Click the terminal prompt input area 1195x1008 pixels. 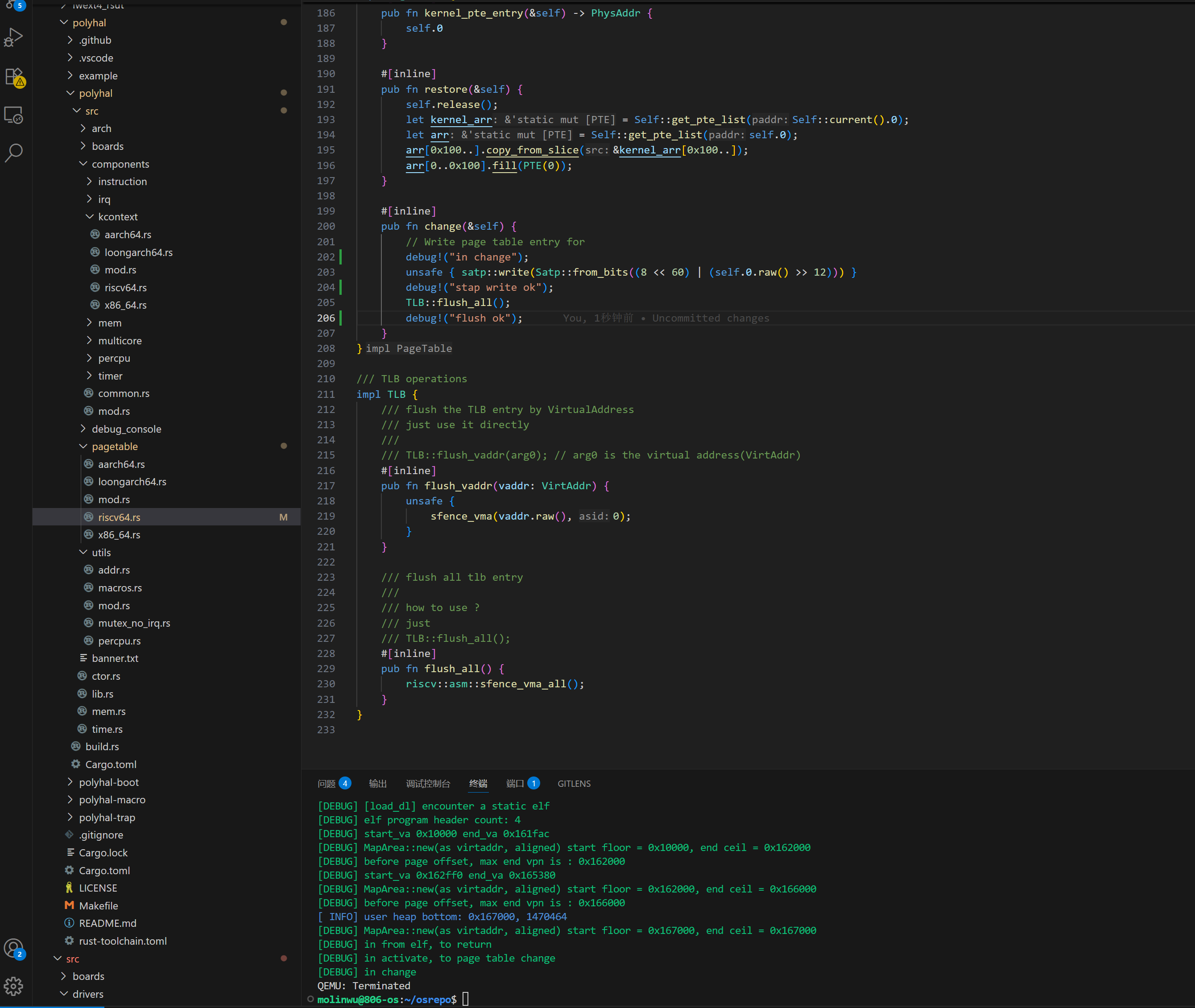(466, 999)
